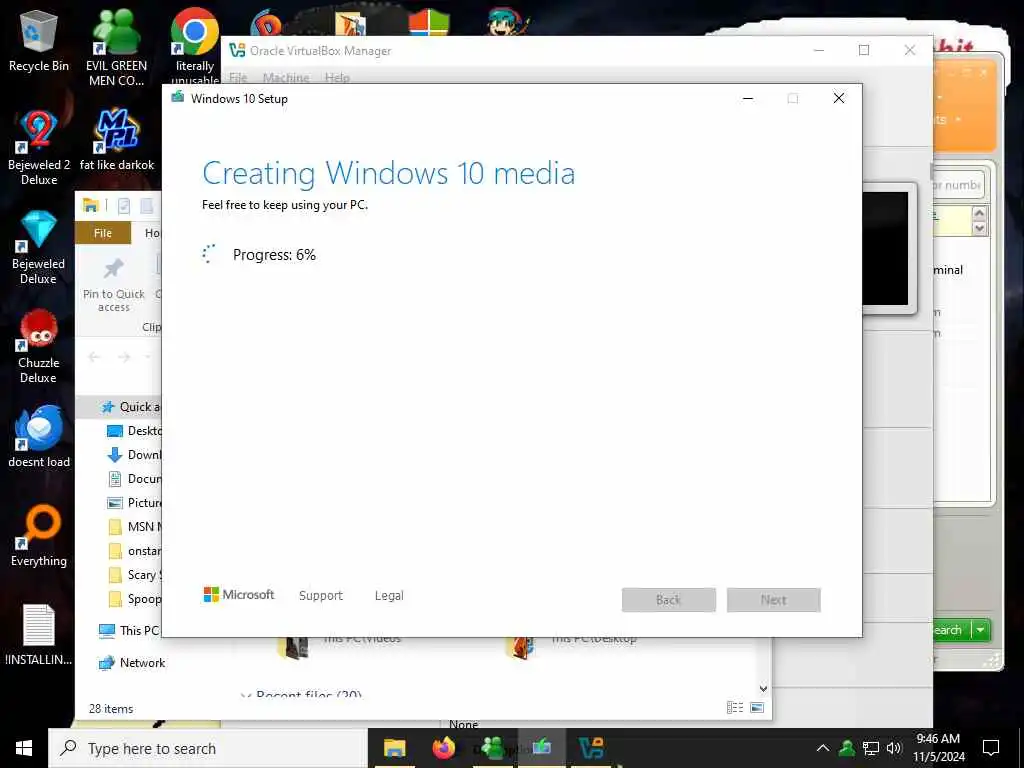Click the taskbar clock showing 9:46 AM
This screenshot has height=768, width=1024.
[938, 748]
